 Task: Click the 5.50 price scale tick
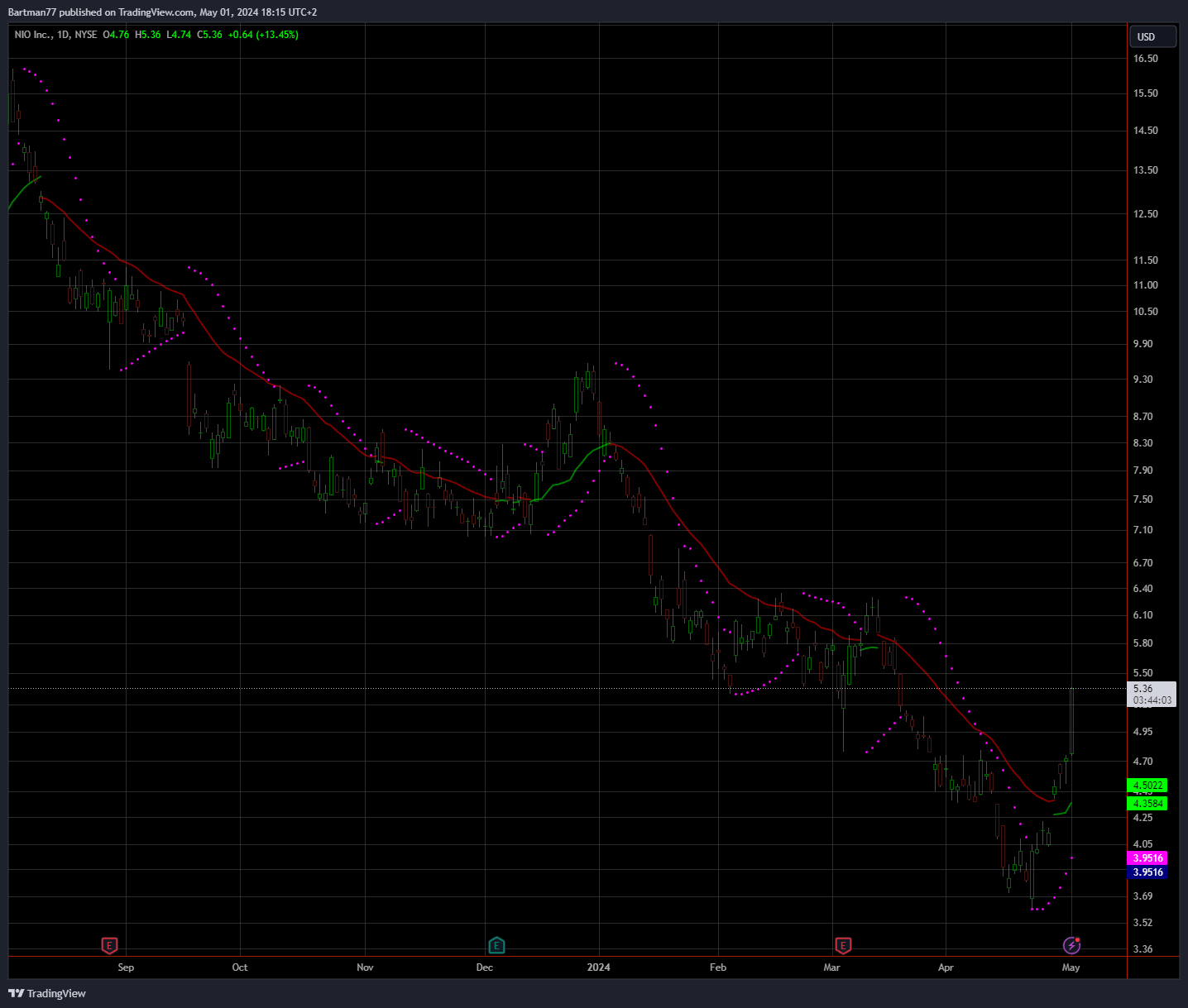(x=1143, y=673)
